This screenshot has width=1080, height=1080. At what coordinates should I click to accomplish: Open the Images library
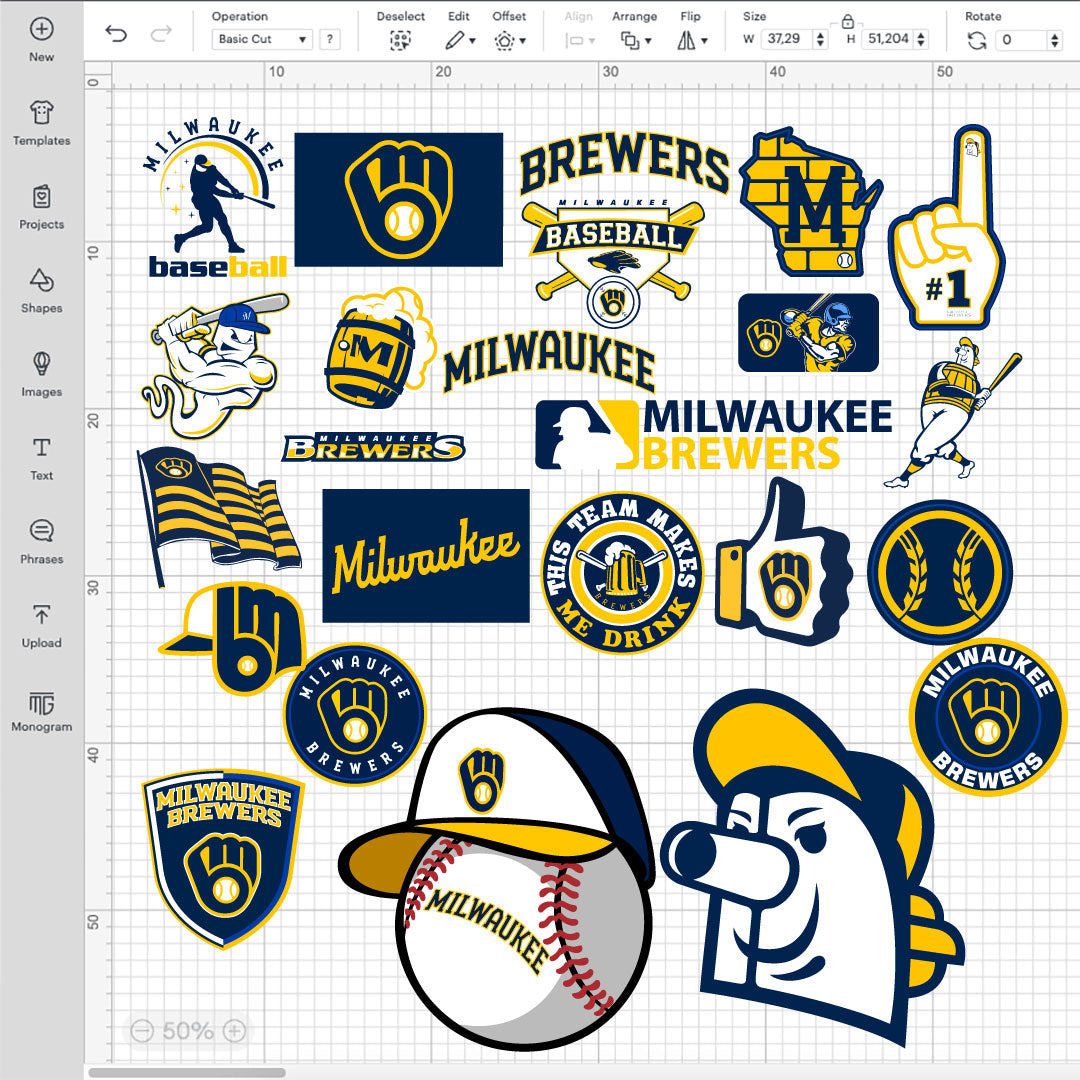point(41,375)
